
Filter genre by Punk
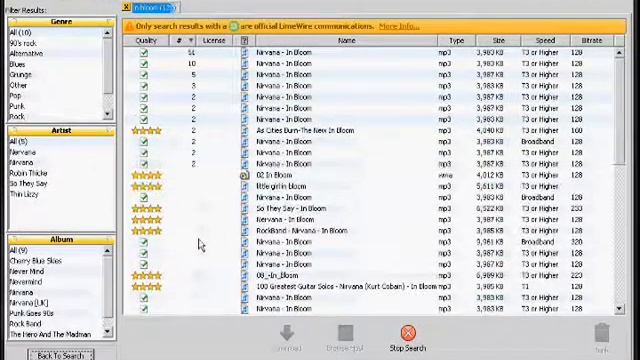click(x=17, y=106)
